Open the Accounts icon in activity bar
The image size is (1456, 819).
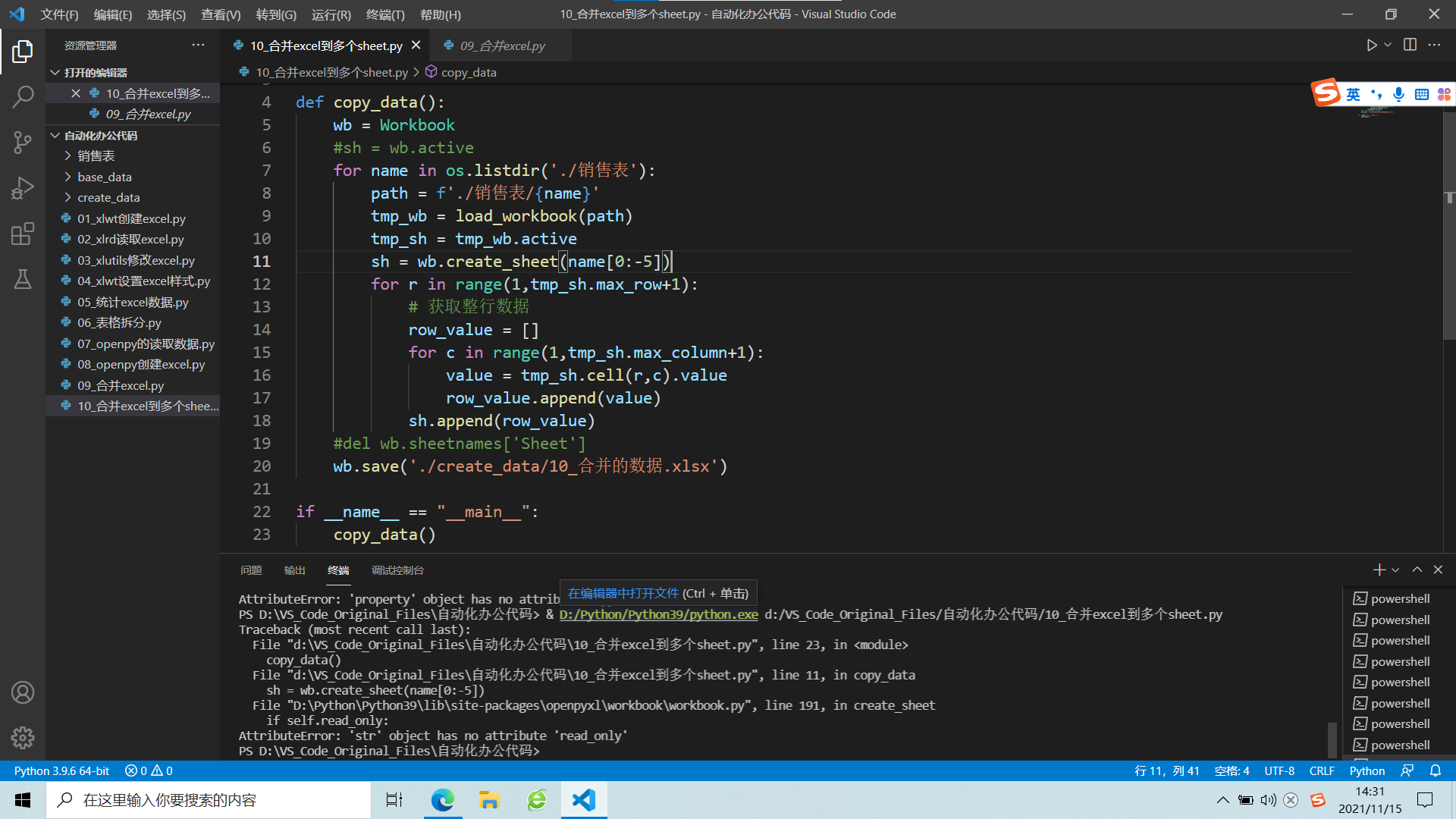pyautogui.click(x=23, y=692)
